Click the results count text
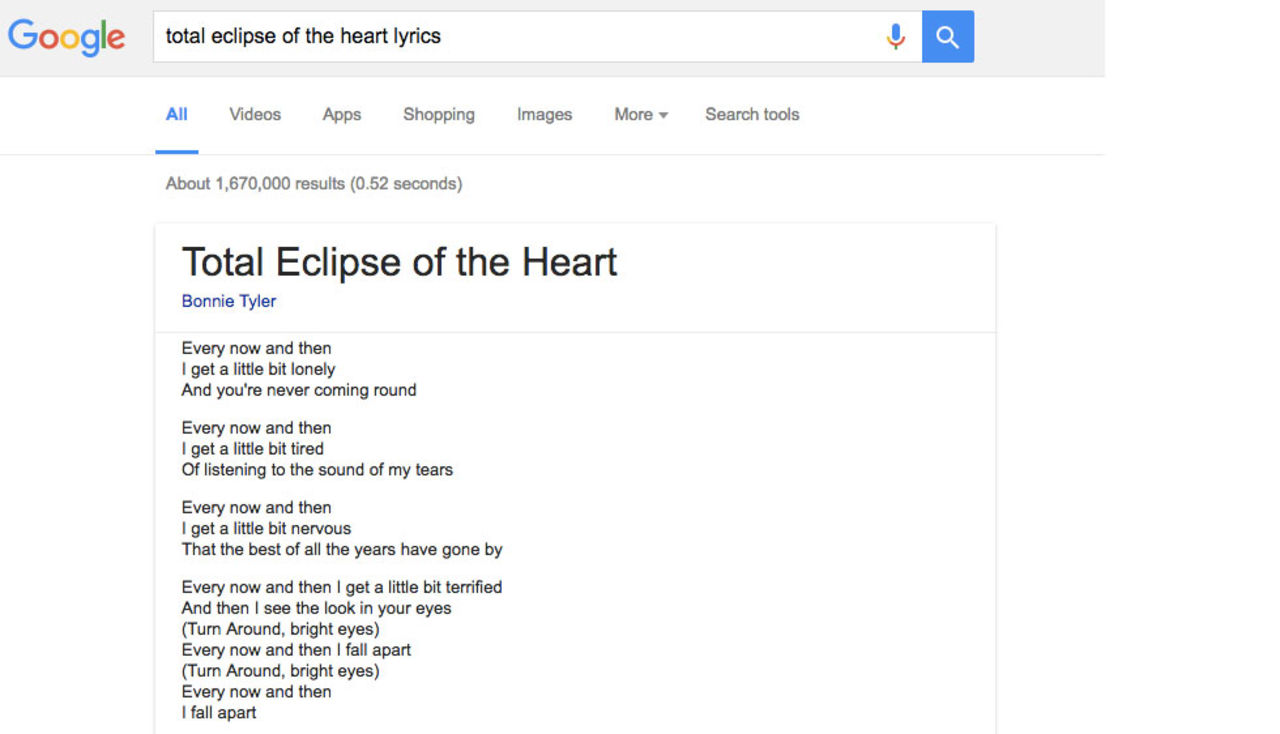This screenshot has height=734, width=1280. click(313, 184)
